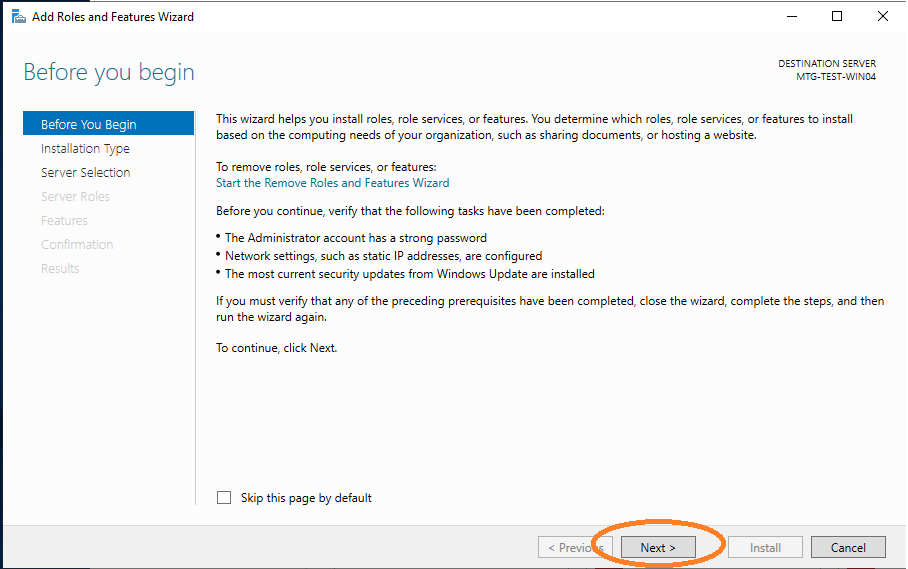Click the Add Roles and Features Wizard title icon
Viewport: 908px width, 569px height.
(18, 17)
